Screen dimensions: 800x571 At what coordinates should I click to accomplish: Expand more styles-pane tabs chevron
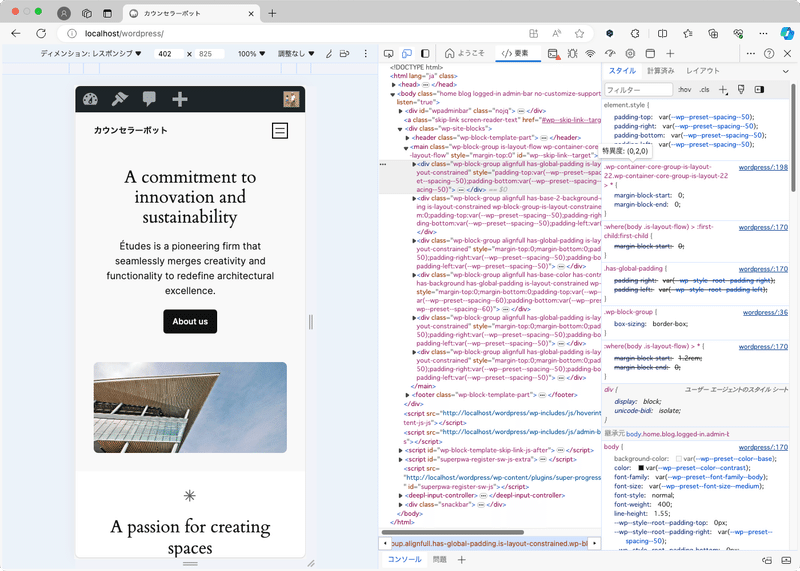pyautogui.click(x=785, y=71)
